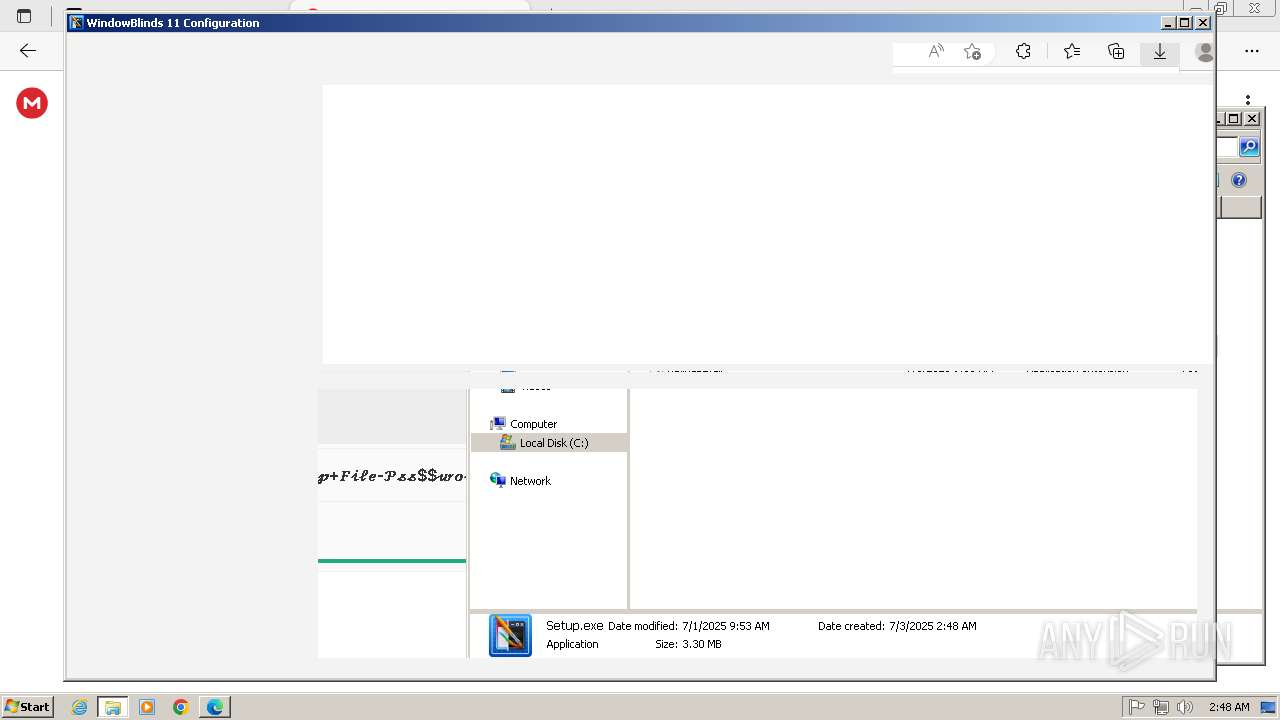Image resolution: width=1280 pixels, height=720 pixels.
Task: Open the blue help question icon
Action: point(1239,180)
